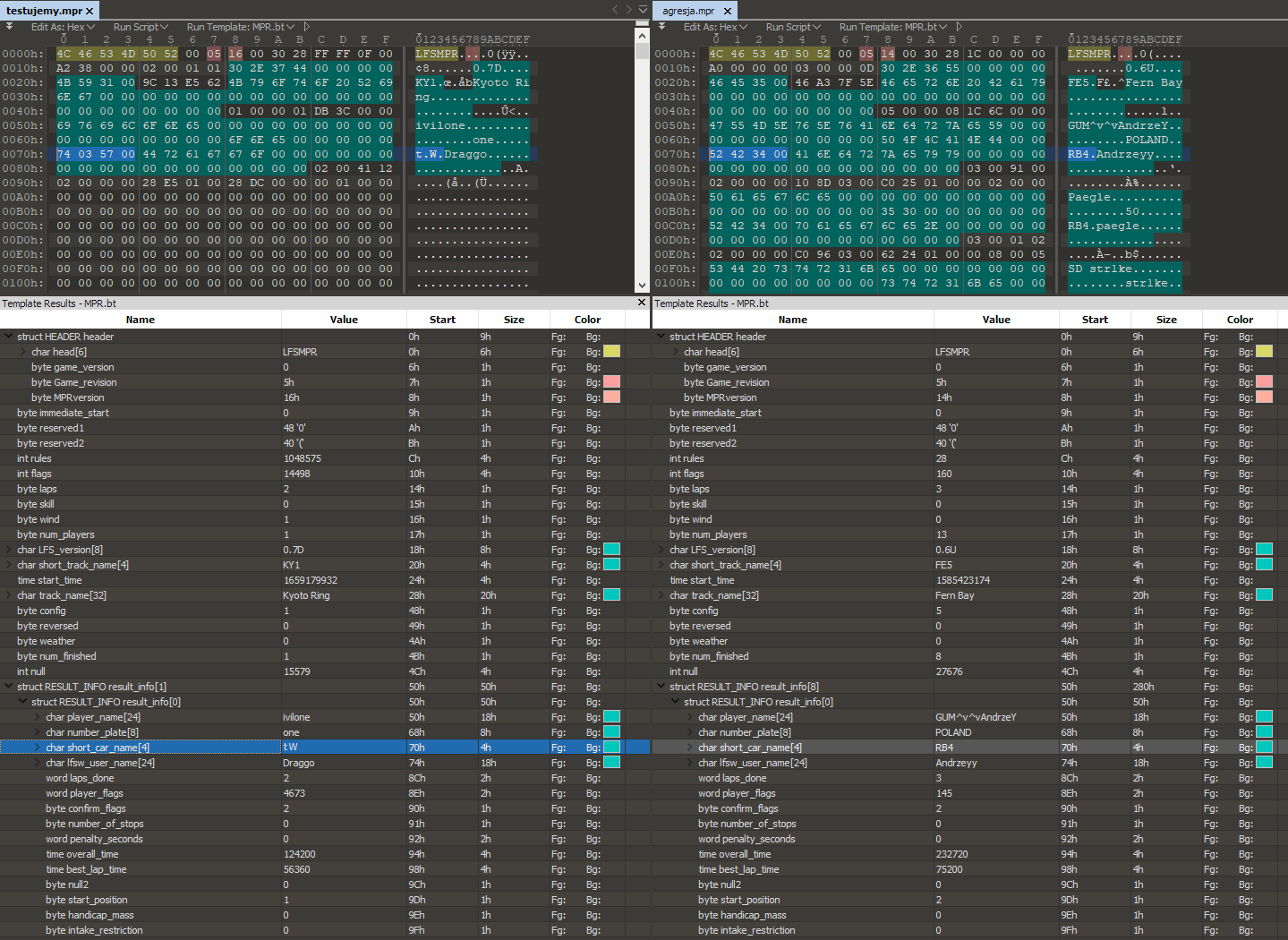Click the 'Fern Bay' value in right results
Screen dimensions: 1288x940
[955, 595]
